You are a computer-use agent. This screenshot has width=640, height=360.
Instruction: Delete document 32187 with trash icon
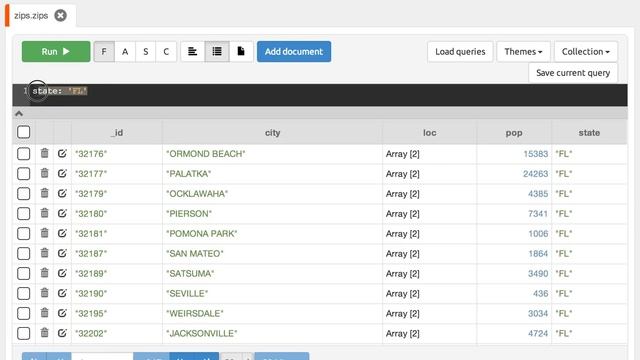tap(44, 253)
